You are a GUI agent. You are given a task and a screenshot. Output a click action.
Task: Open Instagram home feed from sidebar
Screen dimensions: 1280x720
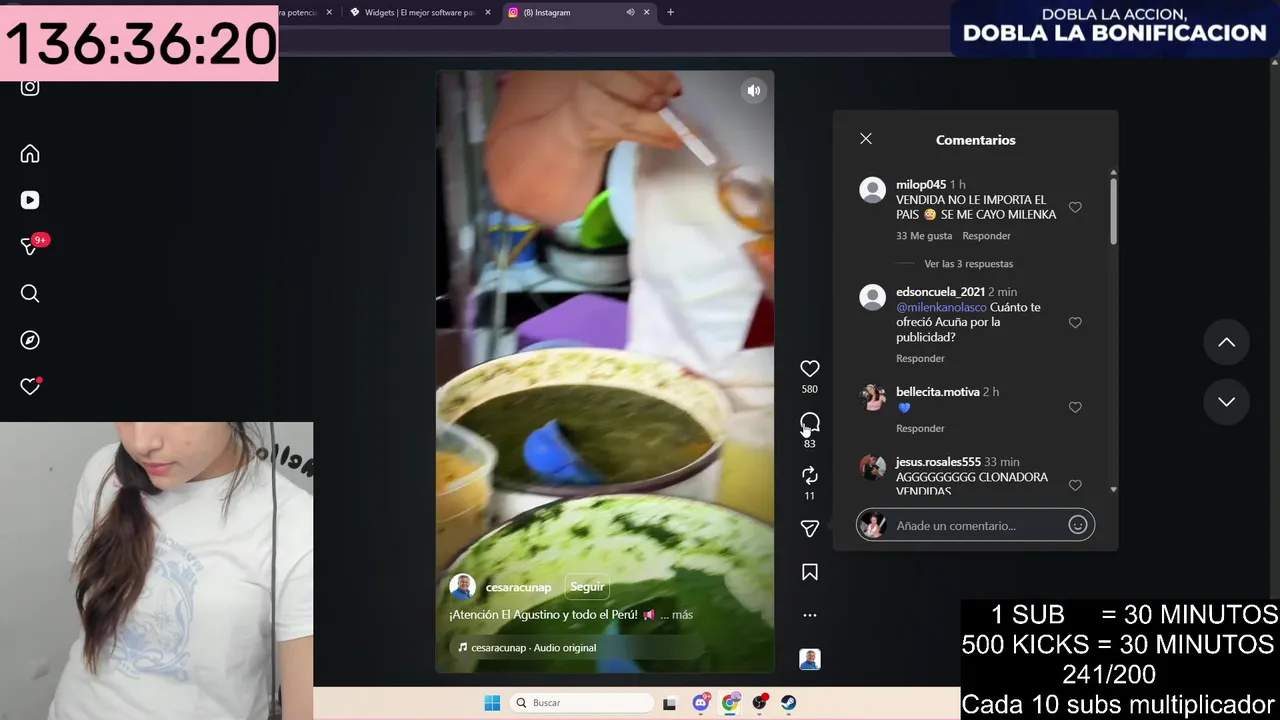[x=30, y=153]
